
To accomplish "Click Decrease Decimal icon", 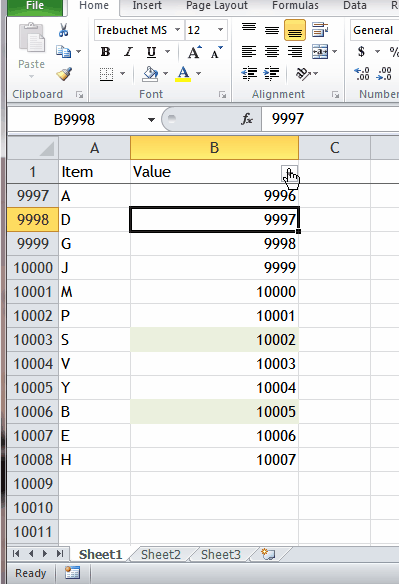I will 384,74.
